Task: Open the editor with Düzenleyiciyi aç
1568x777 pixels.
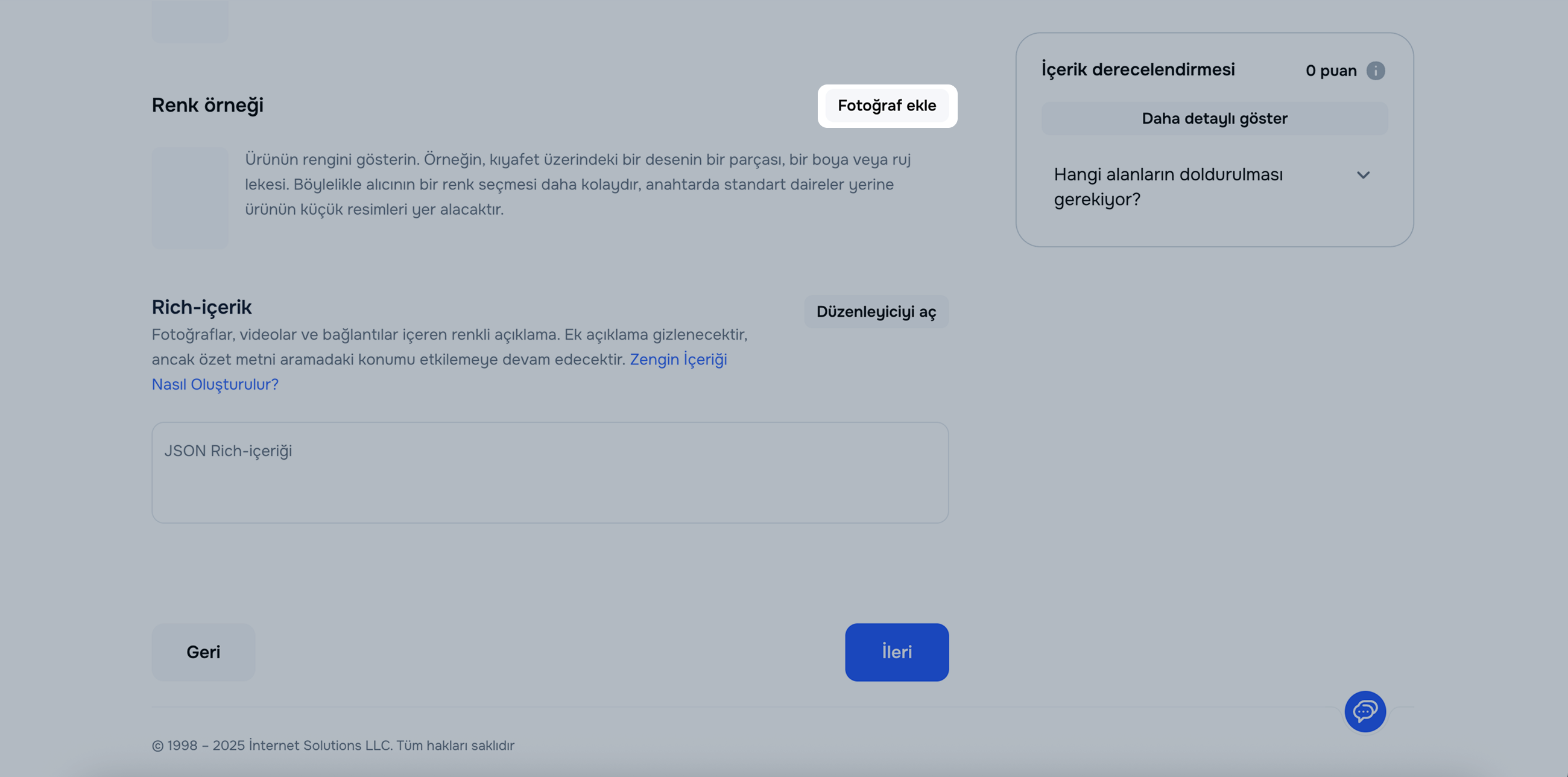Action: pos(875,312)
